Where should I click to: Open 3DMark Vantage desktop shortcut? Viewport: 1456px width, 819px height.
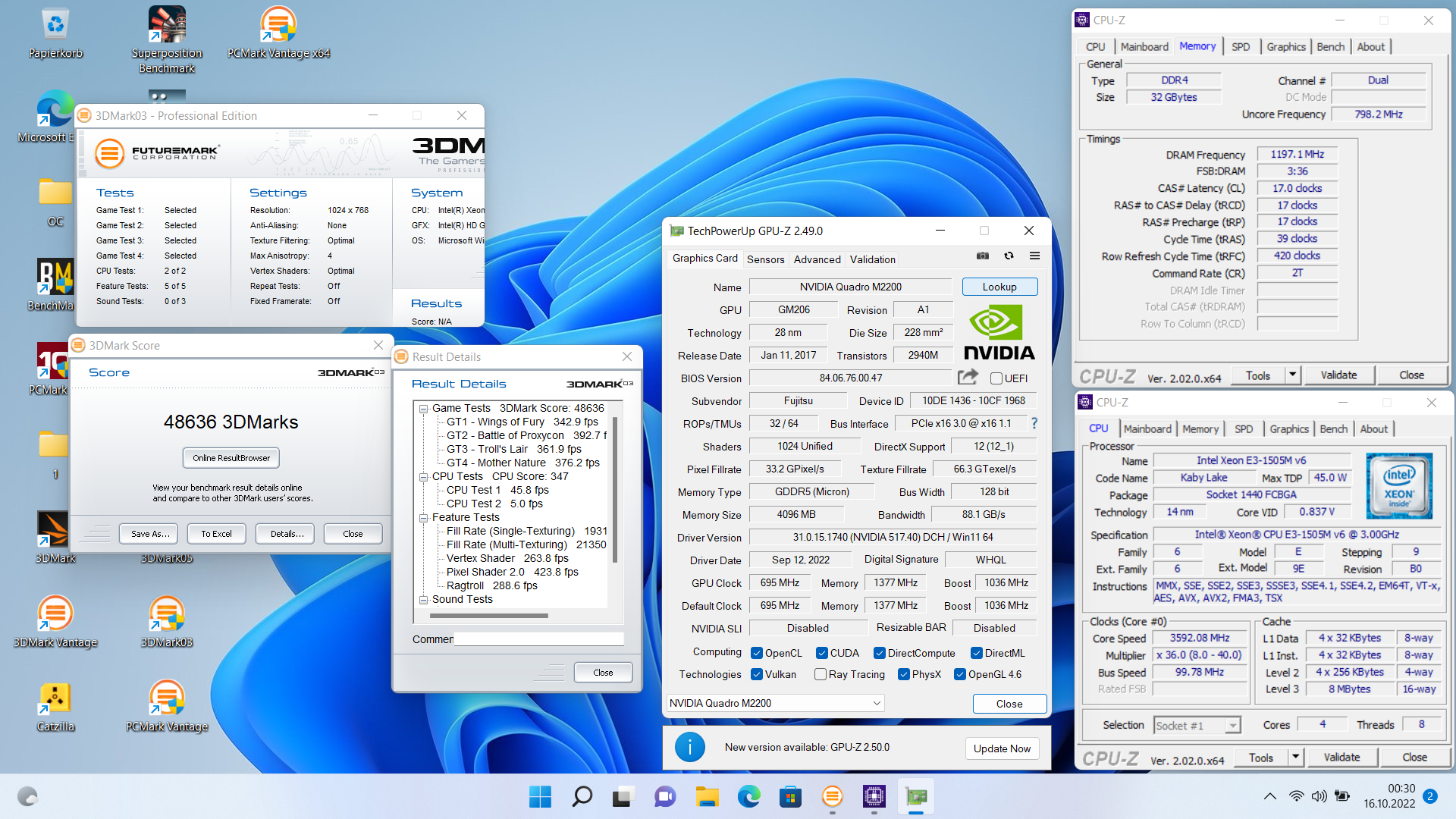coord(55,622)
